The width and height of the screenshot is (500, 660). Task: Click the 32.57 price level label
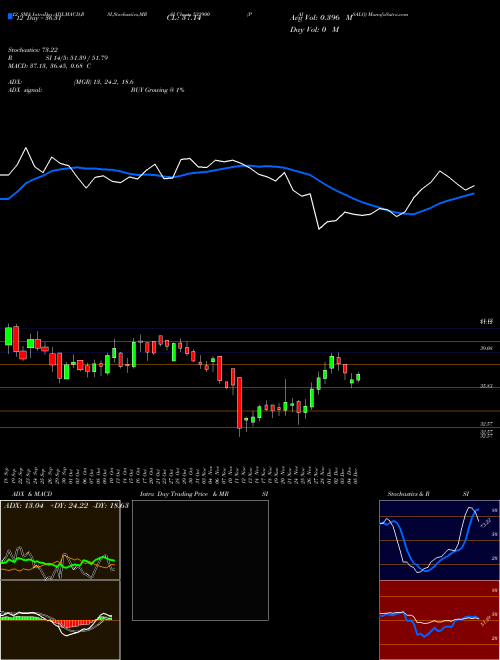click(487, 424)
